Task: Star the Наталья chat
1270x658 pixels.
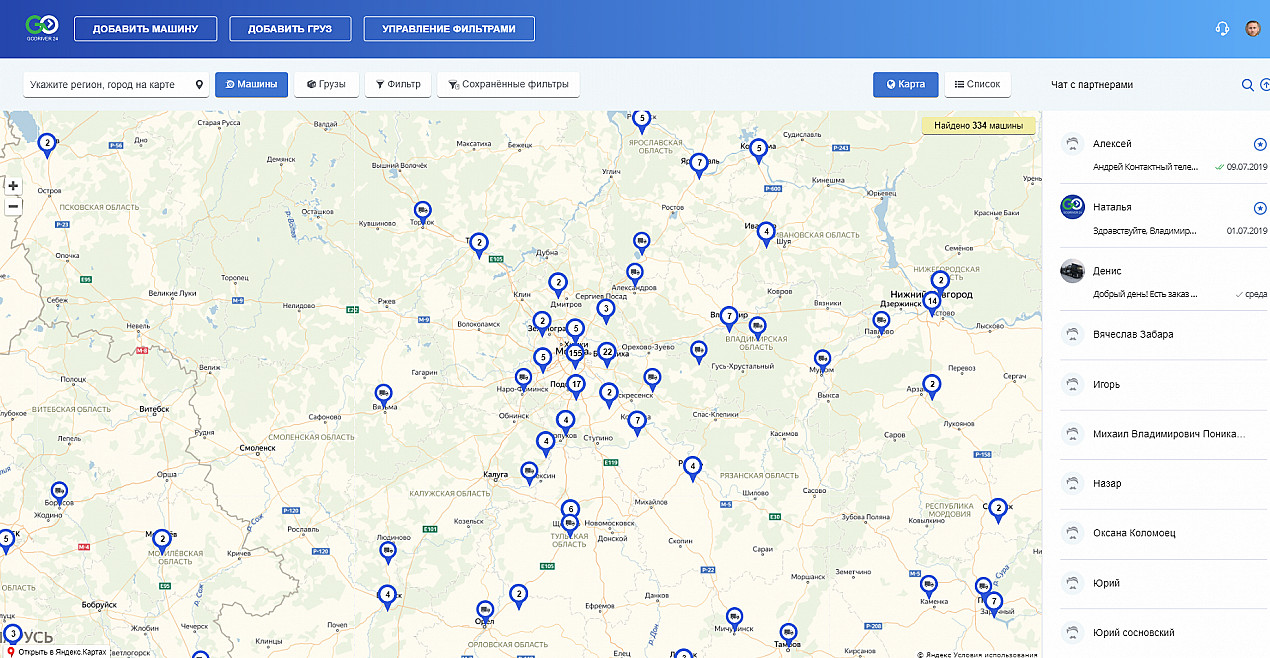Action: tap(1260, 208)
